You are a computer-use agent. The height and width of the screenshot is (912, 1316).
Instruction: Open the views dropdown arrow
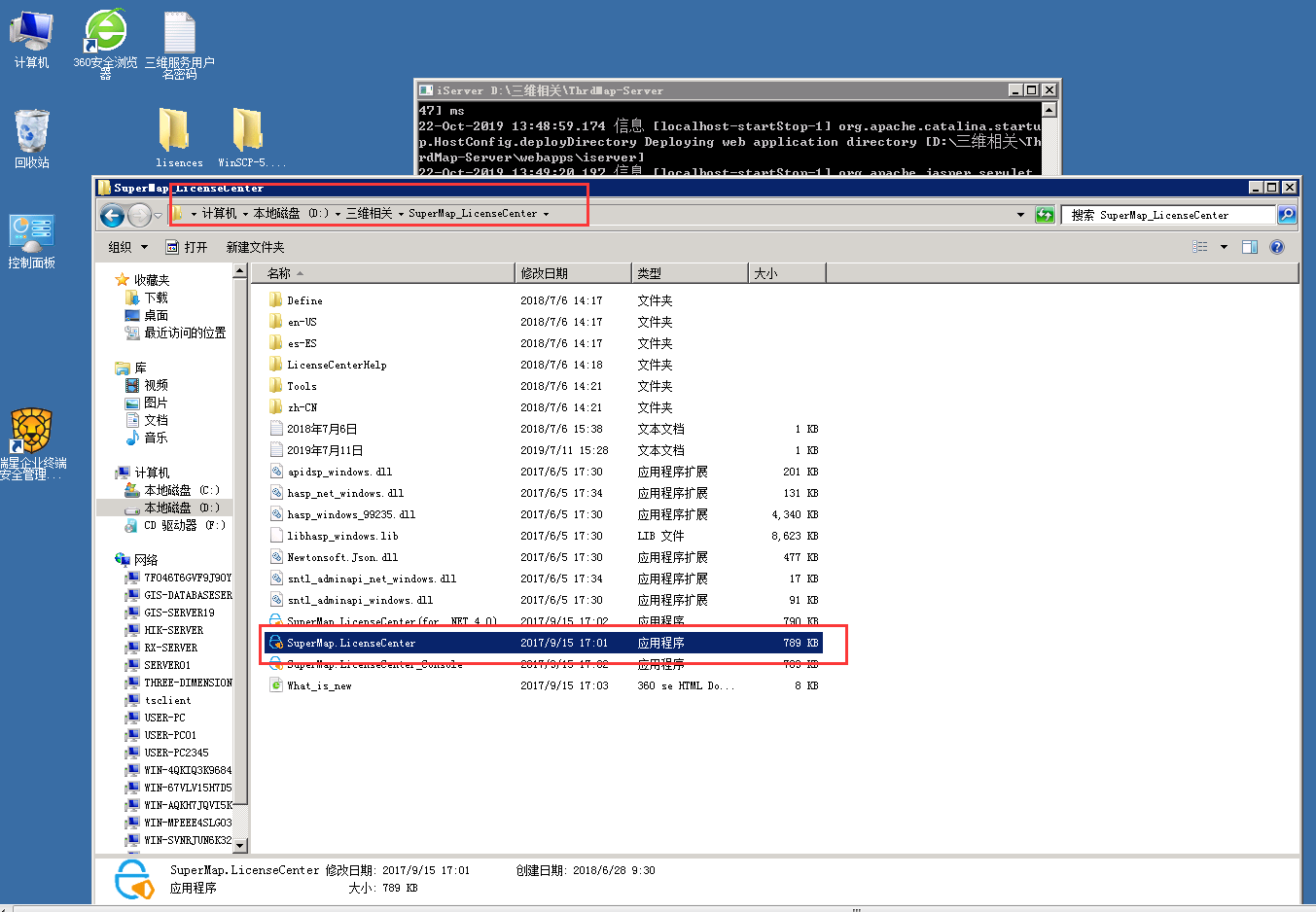coord(1224,247)
